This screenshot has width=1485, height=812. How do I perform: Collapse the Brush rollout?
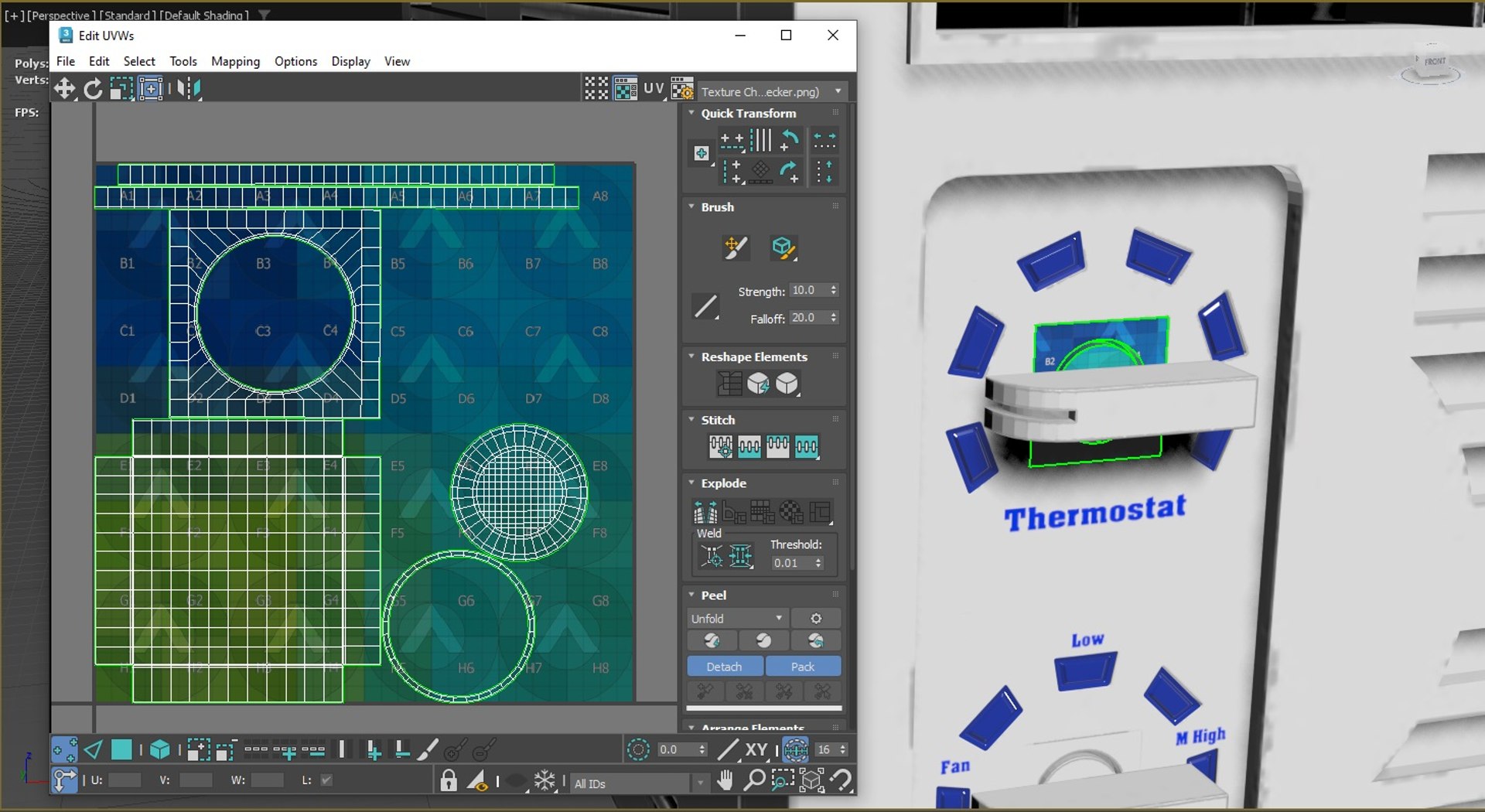pyautogui.click(x=691, y=206)
